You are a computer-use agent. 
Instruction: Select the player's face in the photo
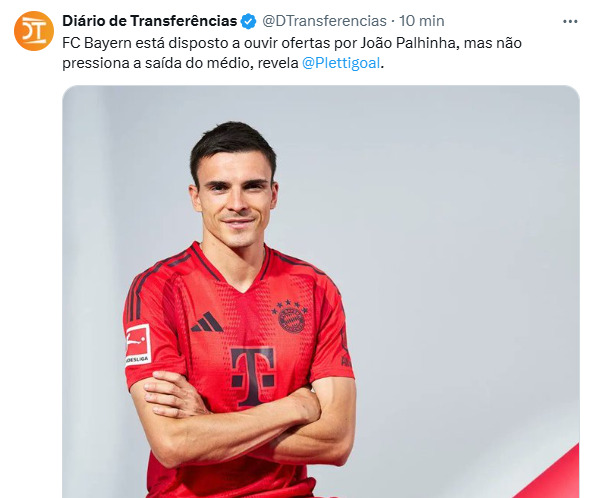[x=234, y=201]
